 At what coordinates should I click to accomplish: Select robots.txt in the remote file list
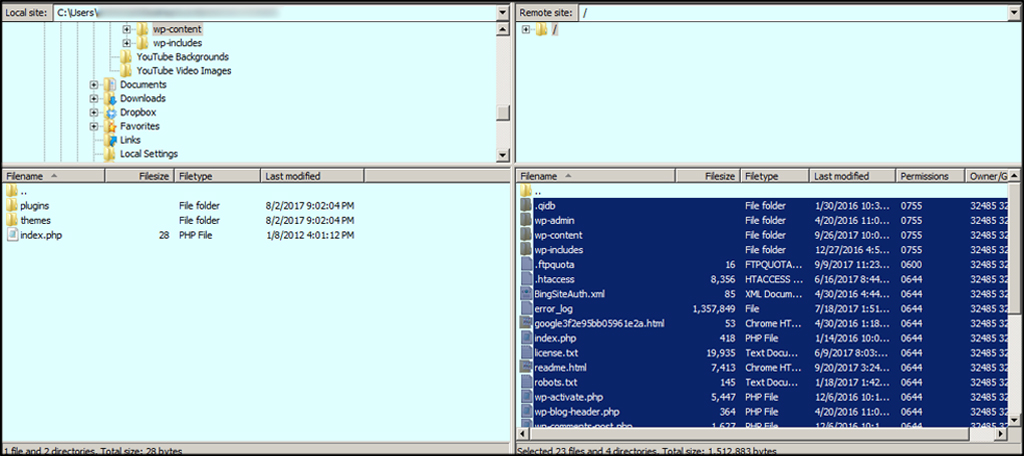tap(556, 382)
